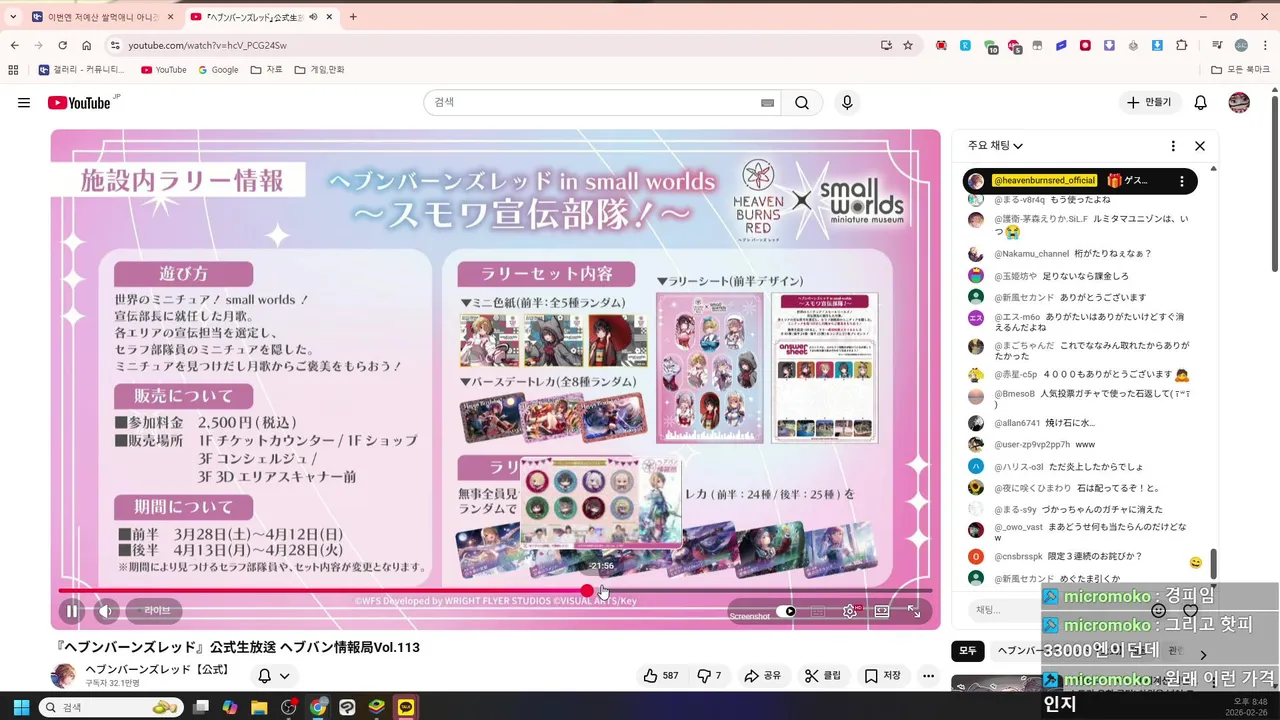Expand the 자료 bookmark folder

pyautogui.click(x=267, y=70)
